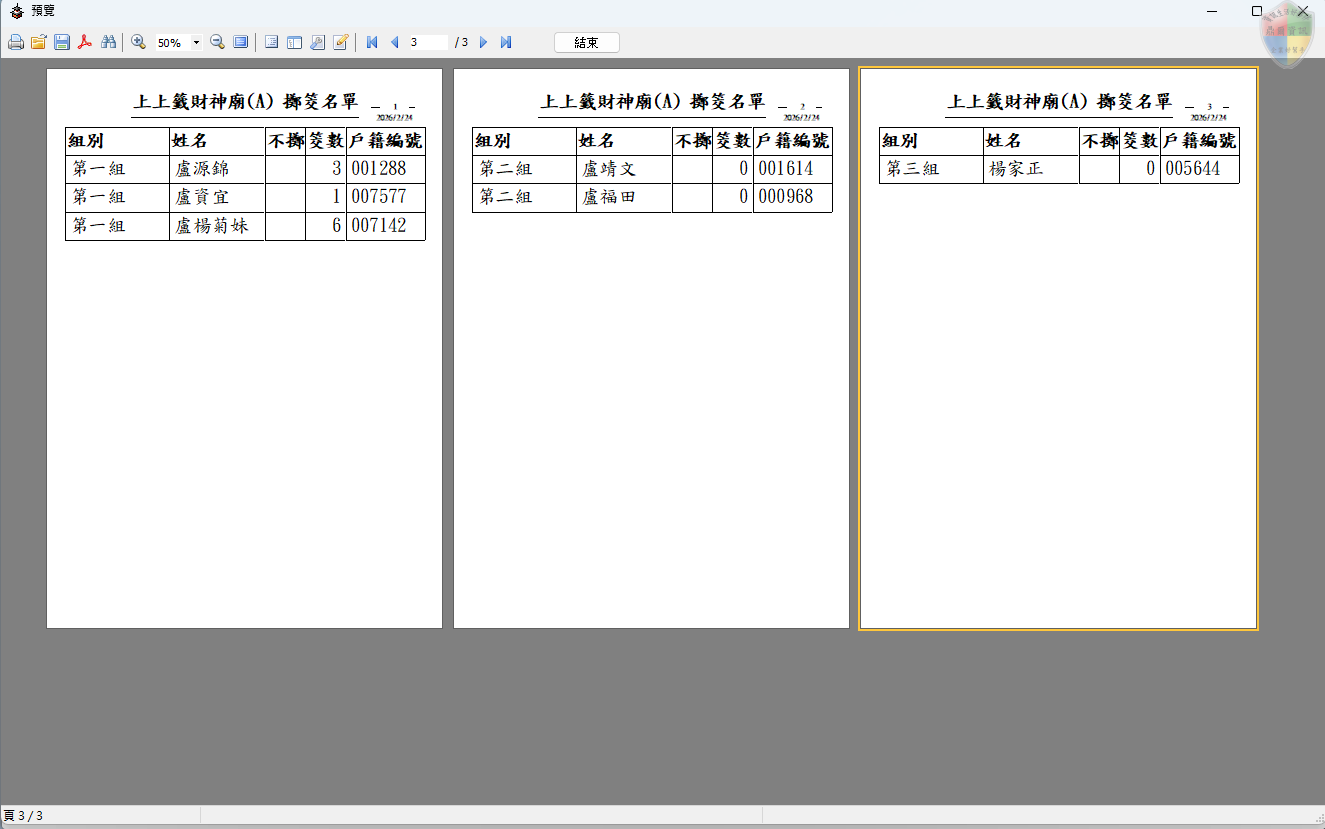Toggle the outline panel icon

coord(271,42)
